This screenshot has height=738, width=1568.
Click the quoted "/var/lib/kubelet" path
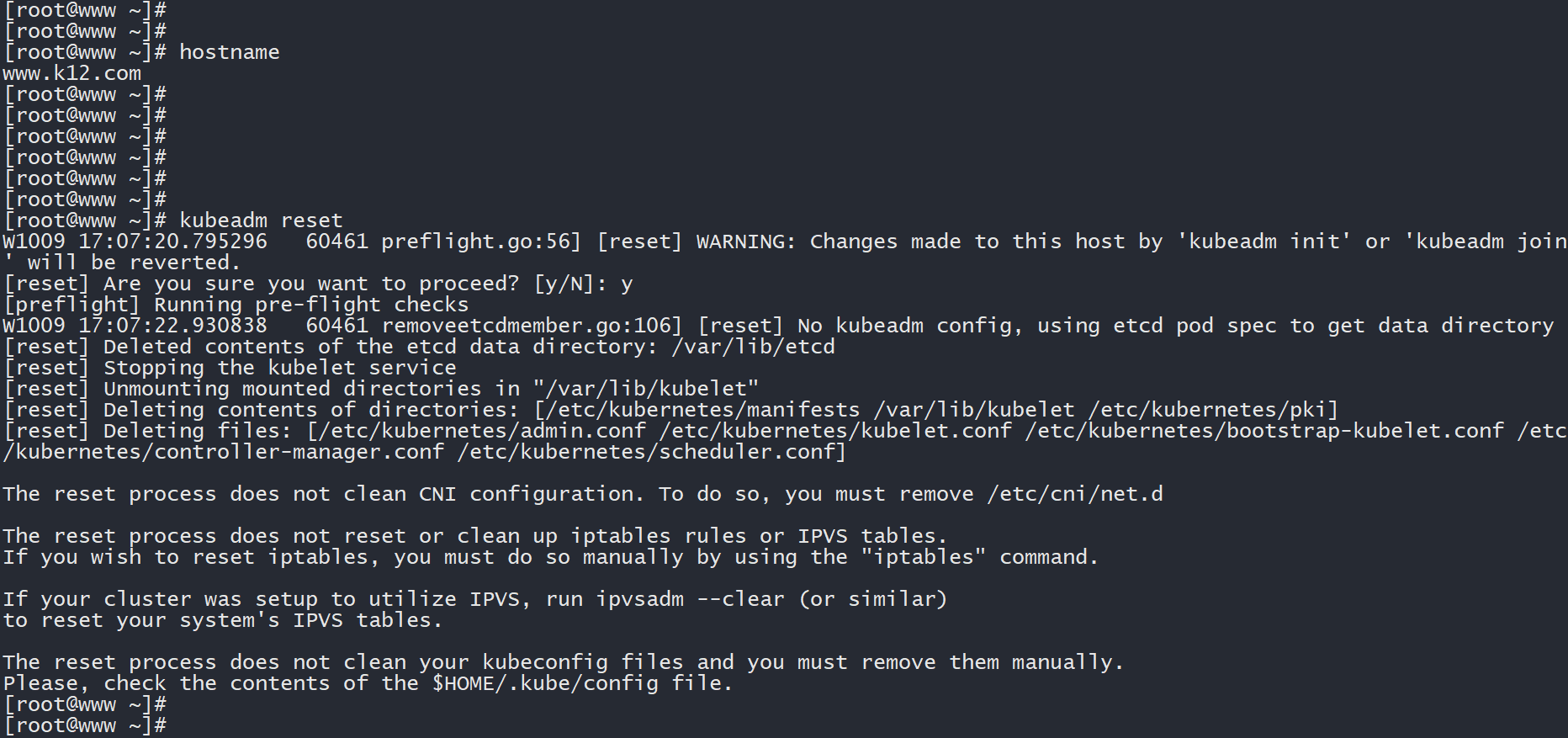tap(645, 389)
